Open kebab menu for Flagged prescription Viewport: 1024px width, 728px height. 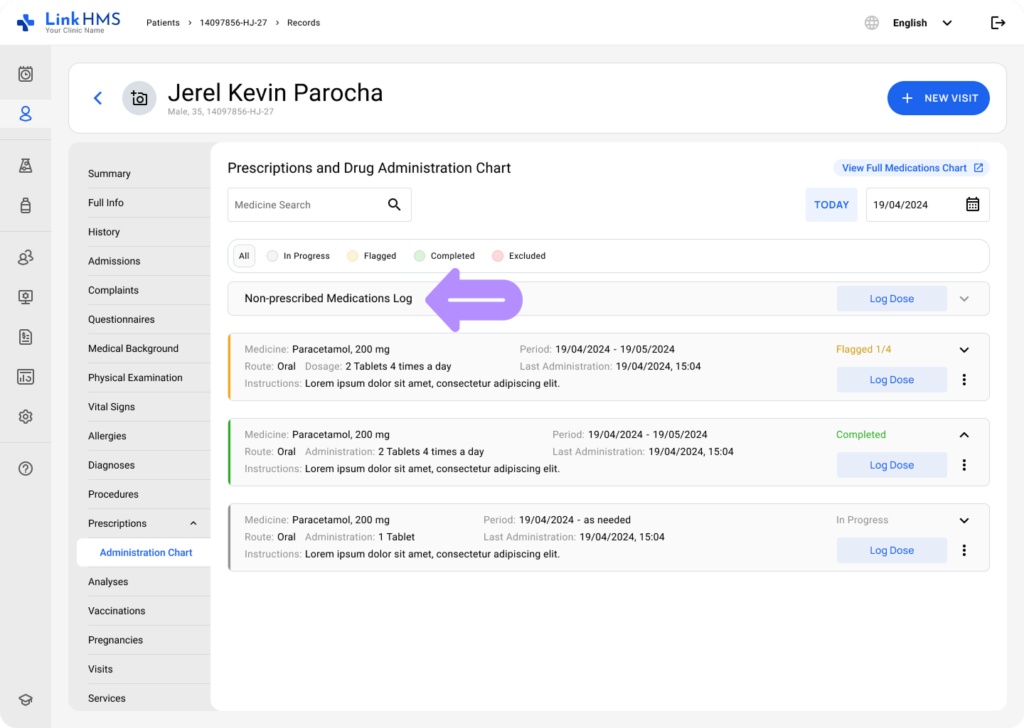point(964,380)
